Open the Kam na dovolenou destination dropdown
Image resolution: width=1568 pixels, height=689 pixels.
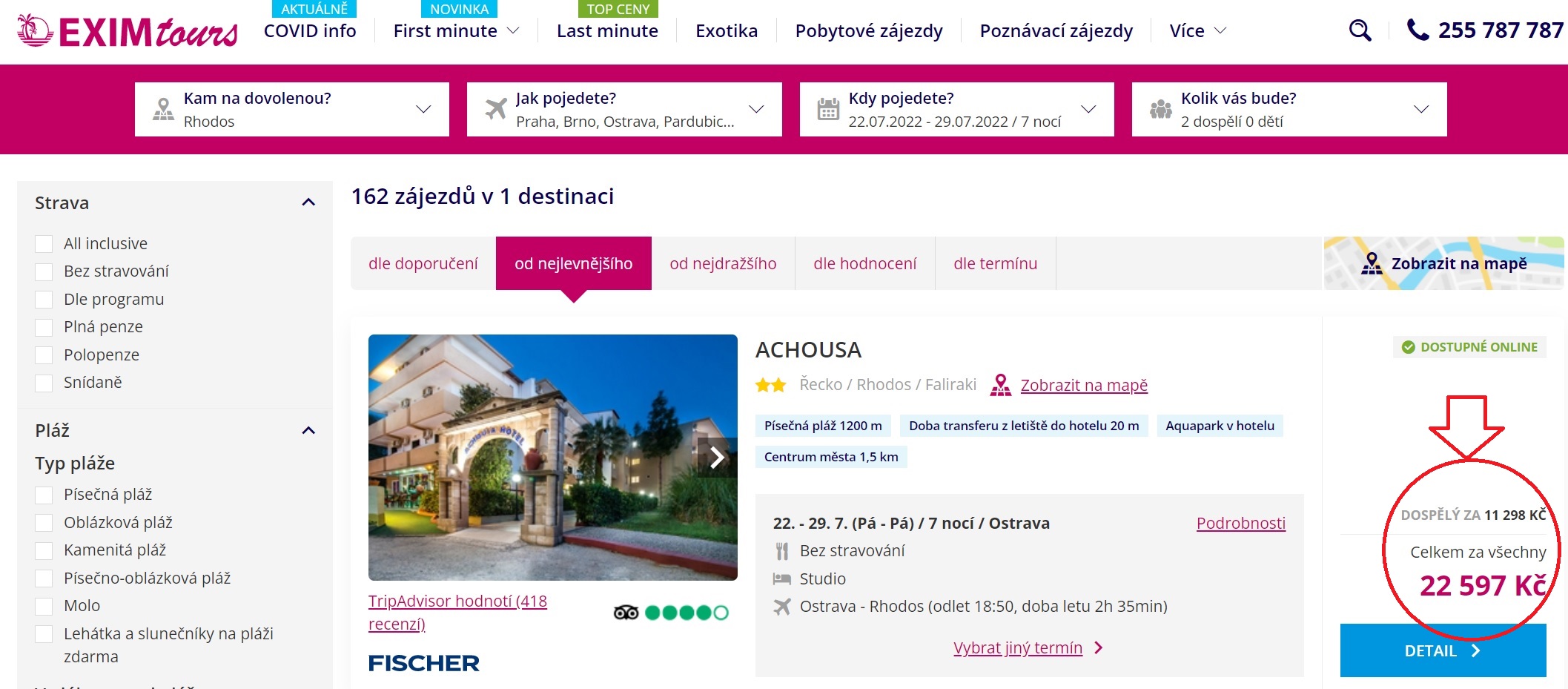(292, 109)
